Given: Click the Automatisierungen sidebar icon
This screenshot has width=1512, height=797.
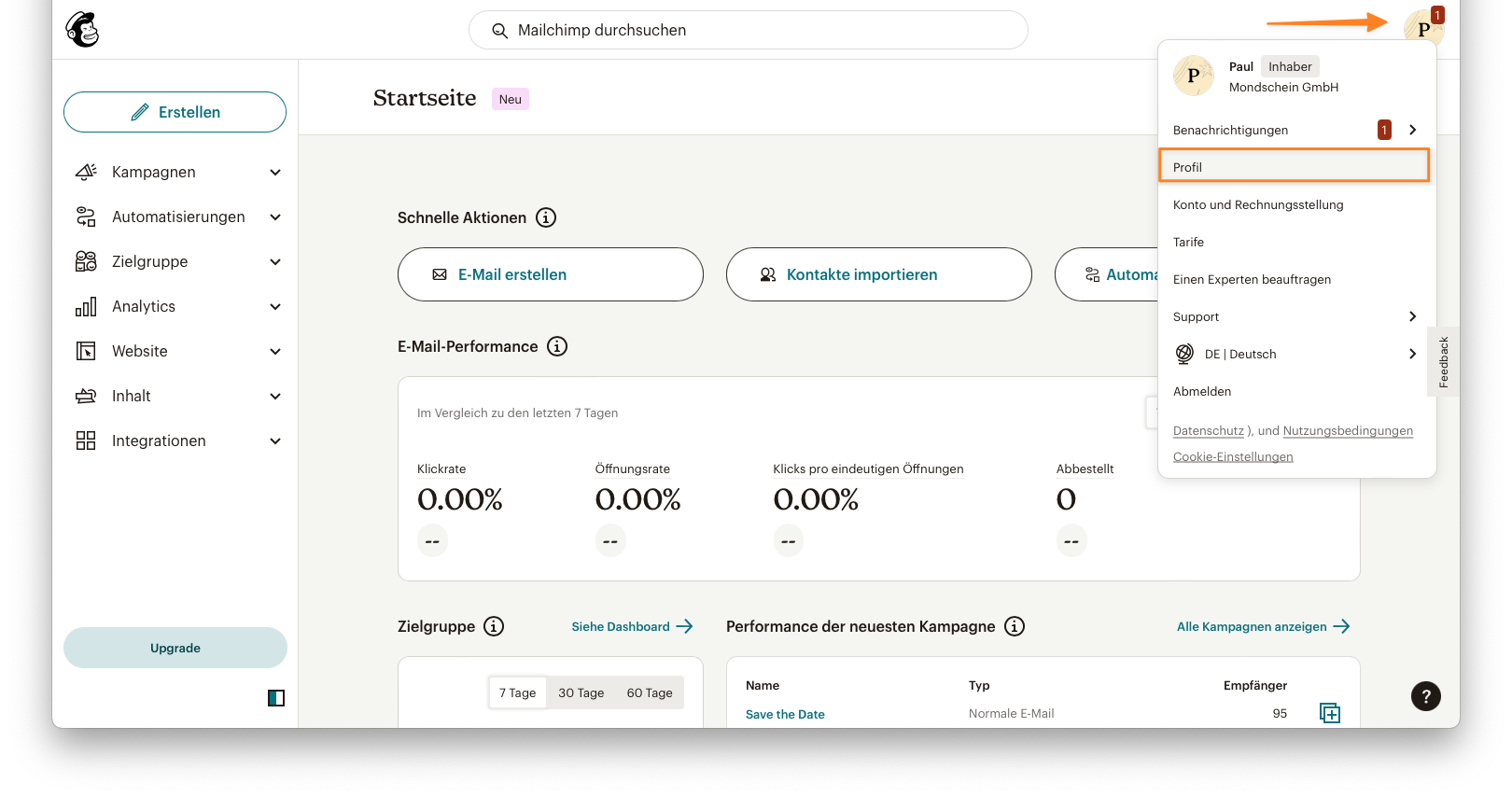Looking at the screenshot, I should [86, 217].
